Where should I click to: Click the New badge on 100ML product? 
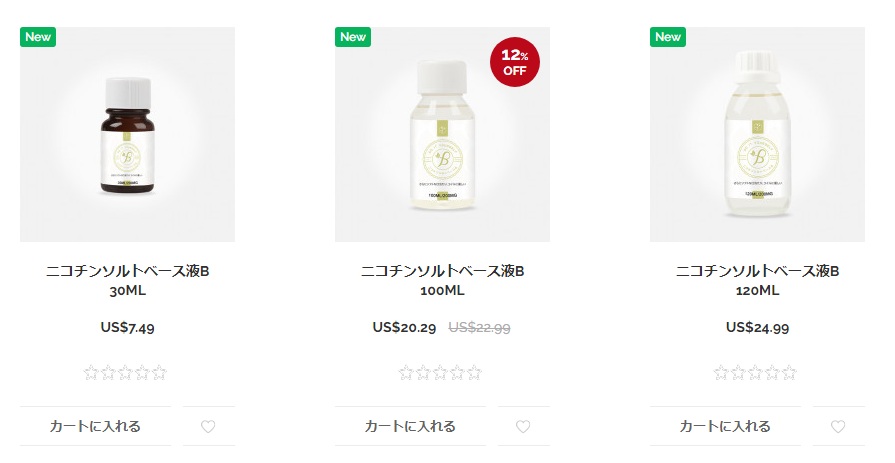click(353, 37)
